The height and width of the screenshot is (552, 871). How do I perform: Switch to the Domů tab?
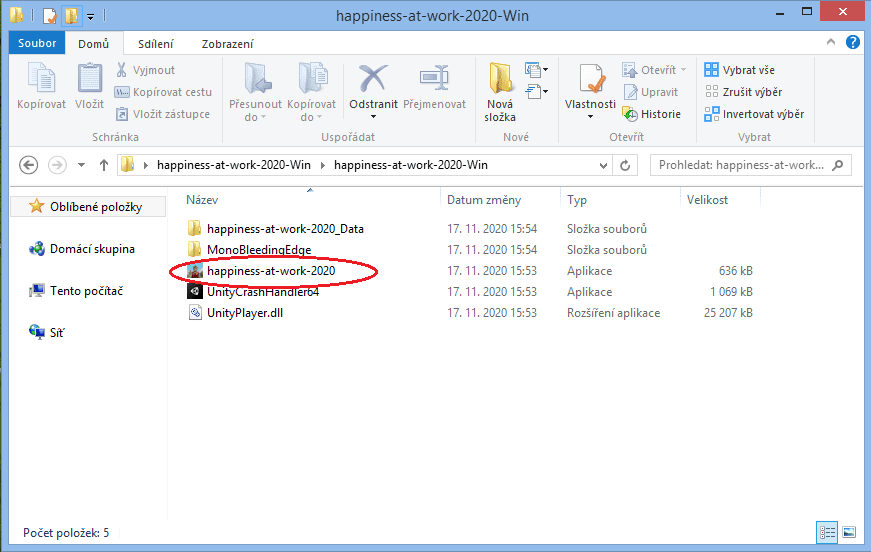point(93,43)
